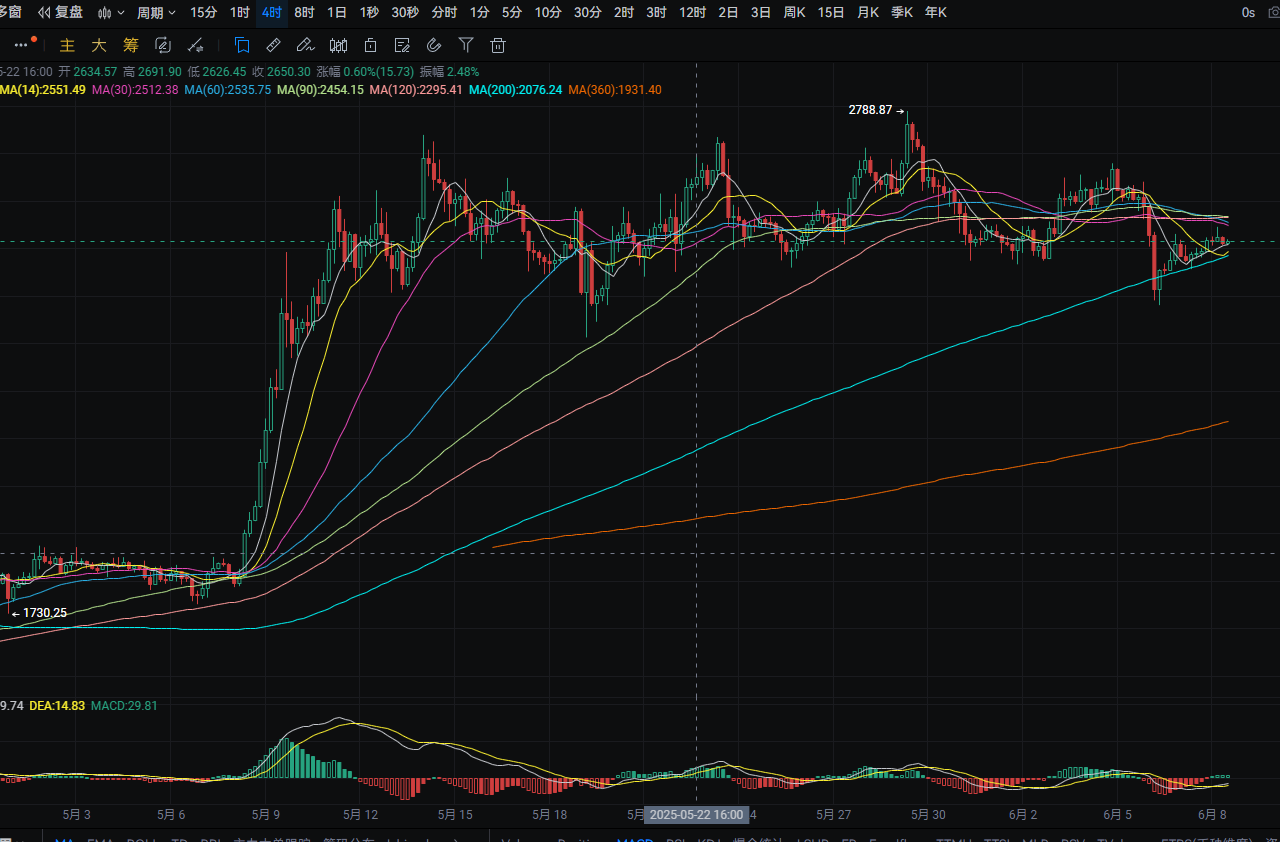The width and height of the screenshot is (1280, 842).
Task: Expand the chart type candlestick dropdown
Action: pyautogui.click(x=111, y=13)
